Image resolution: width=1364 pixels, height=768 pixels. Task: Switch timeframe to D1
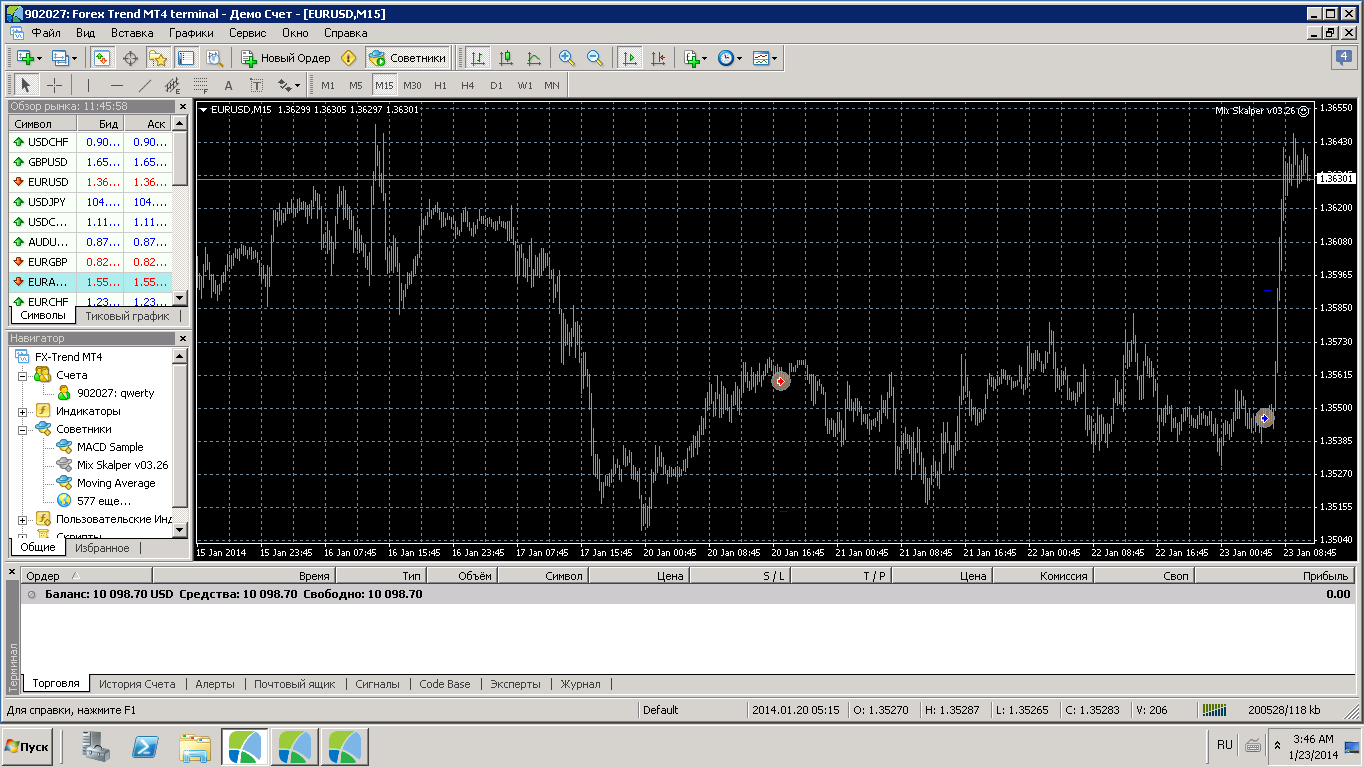(496, 85)
